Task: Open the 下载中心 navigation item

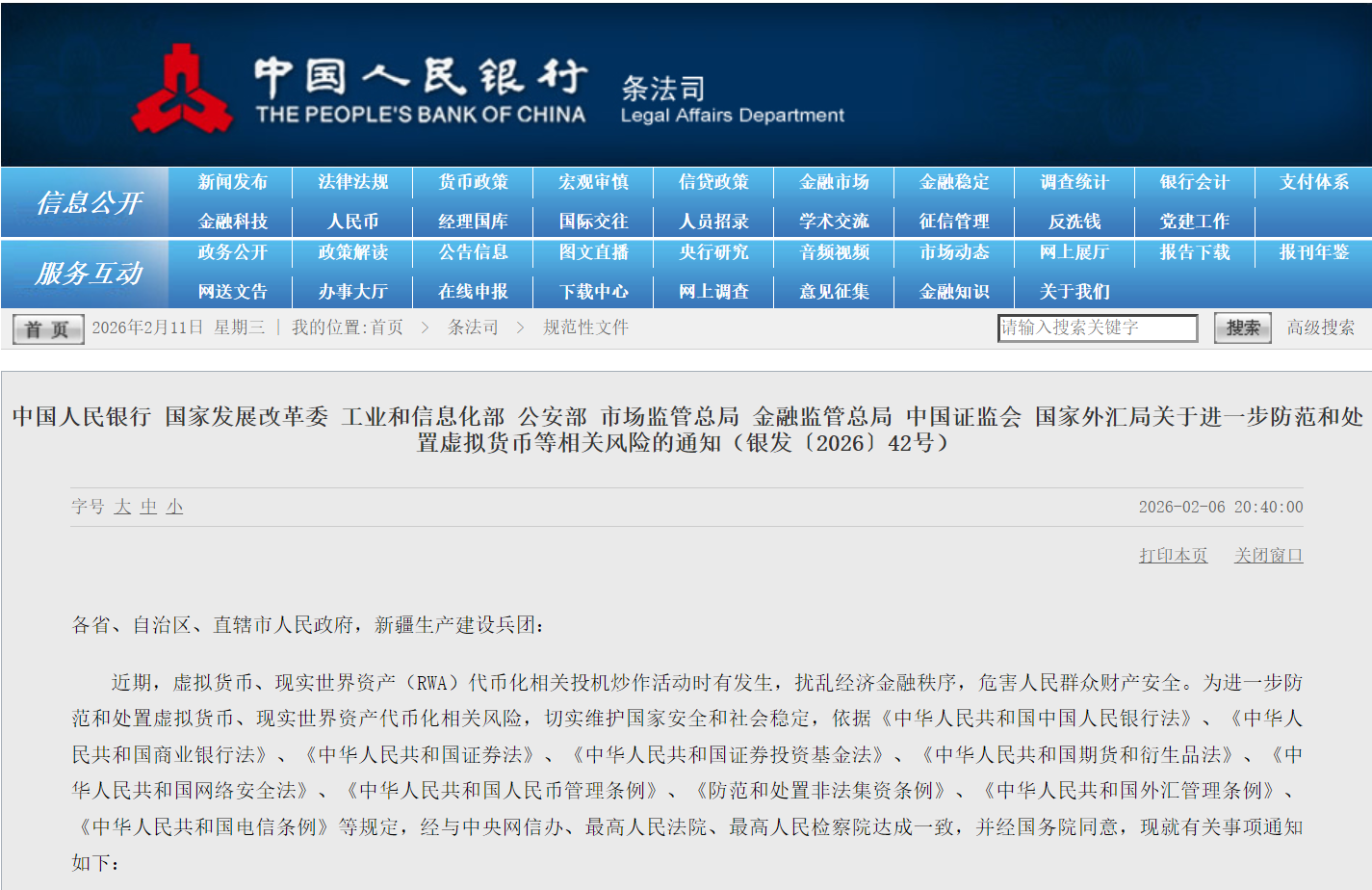Action: click(x=592, y=292)
